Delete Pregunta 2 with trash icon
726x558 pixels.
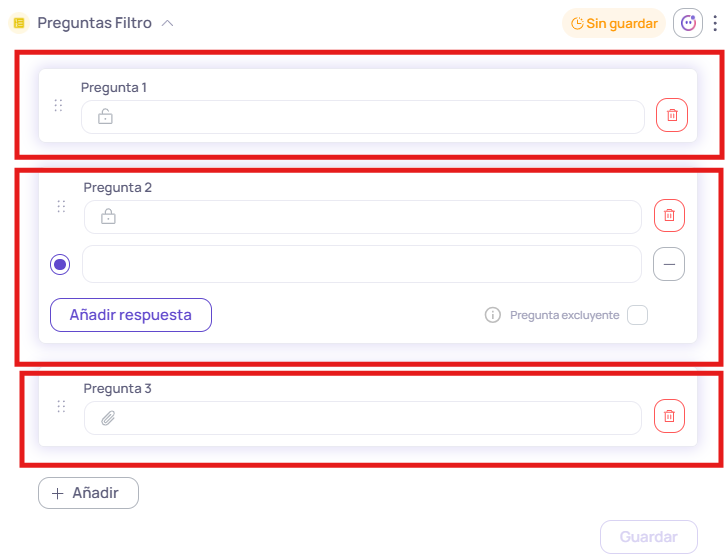tap(669, 216)
